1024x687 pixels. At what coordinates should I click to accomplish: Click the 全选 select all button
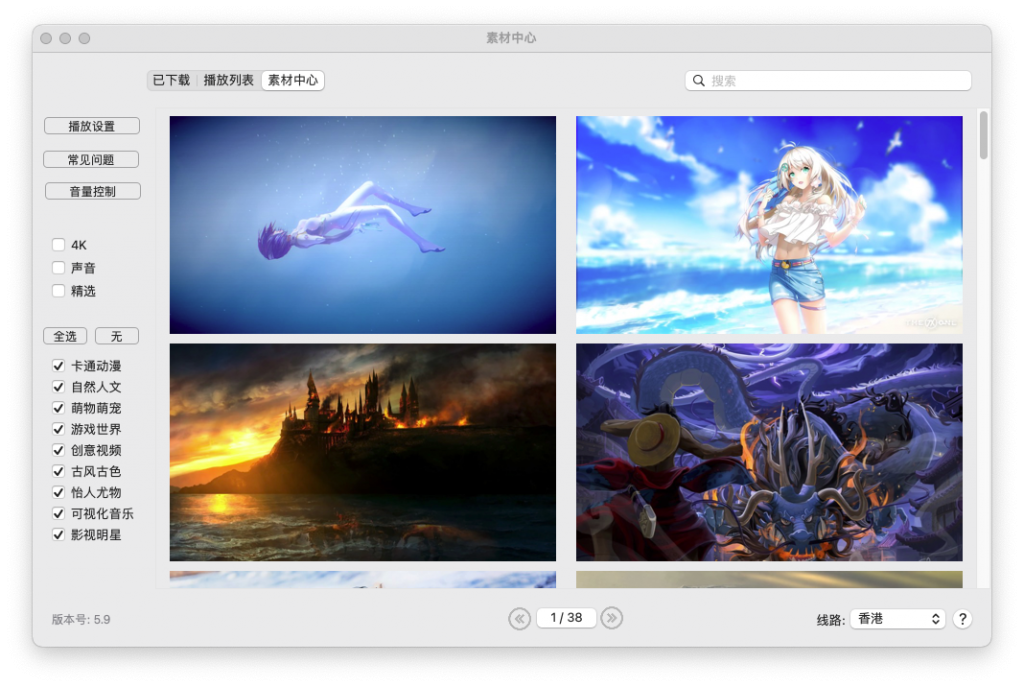point(65,336)
